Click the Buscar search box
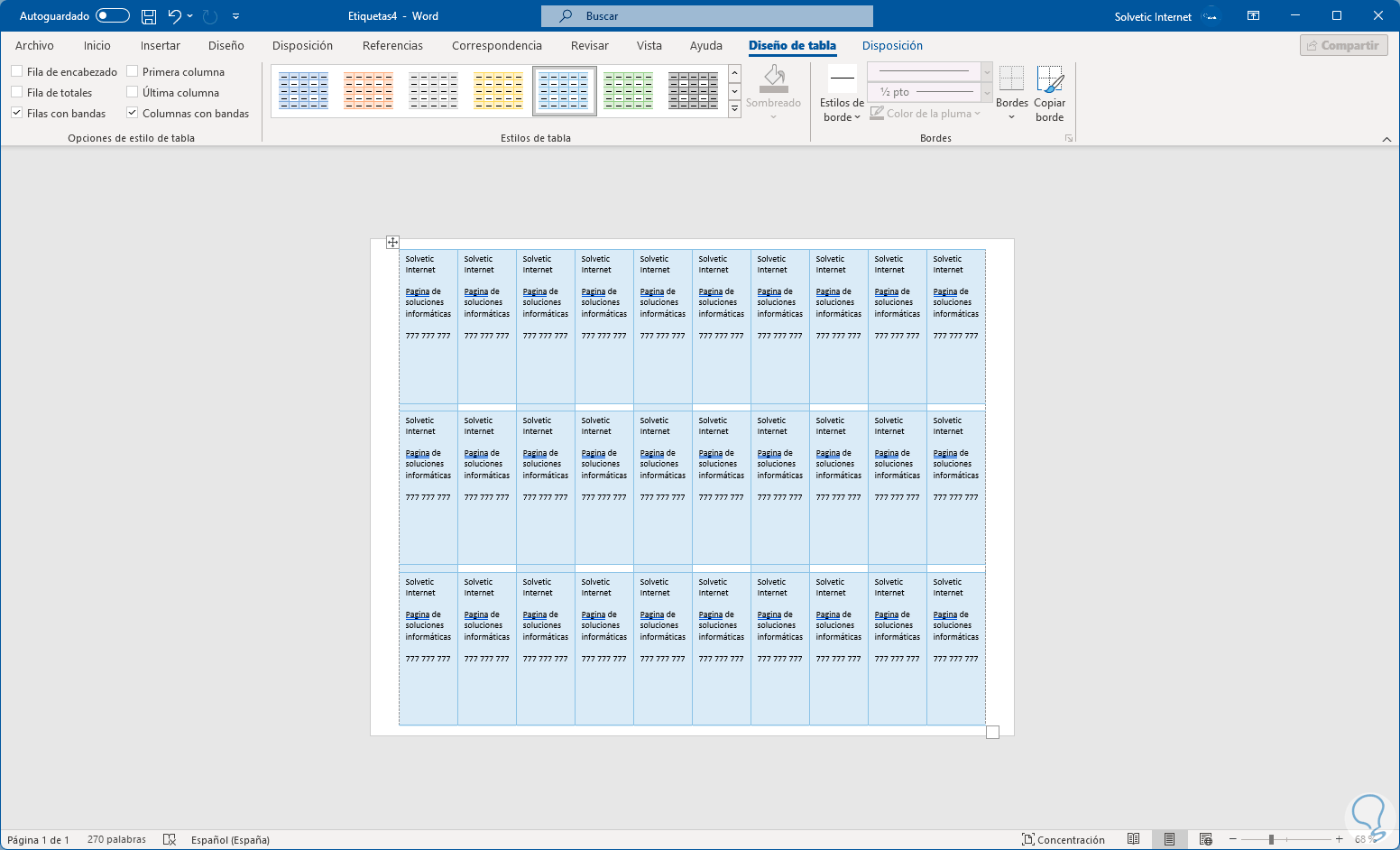Image resolution: width=1400 pixels, height=850 pixels. (707, 16)
